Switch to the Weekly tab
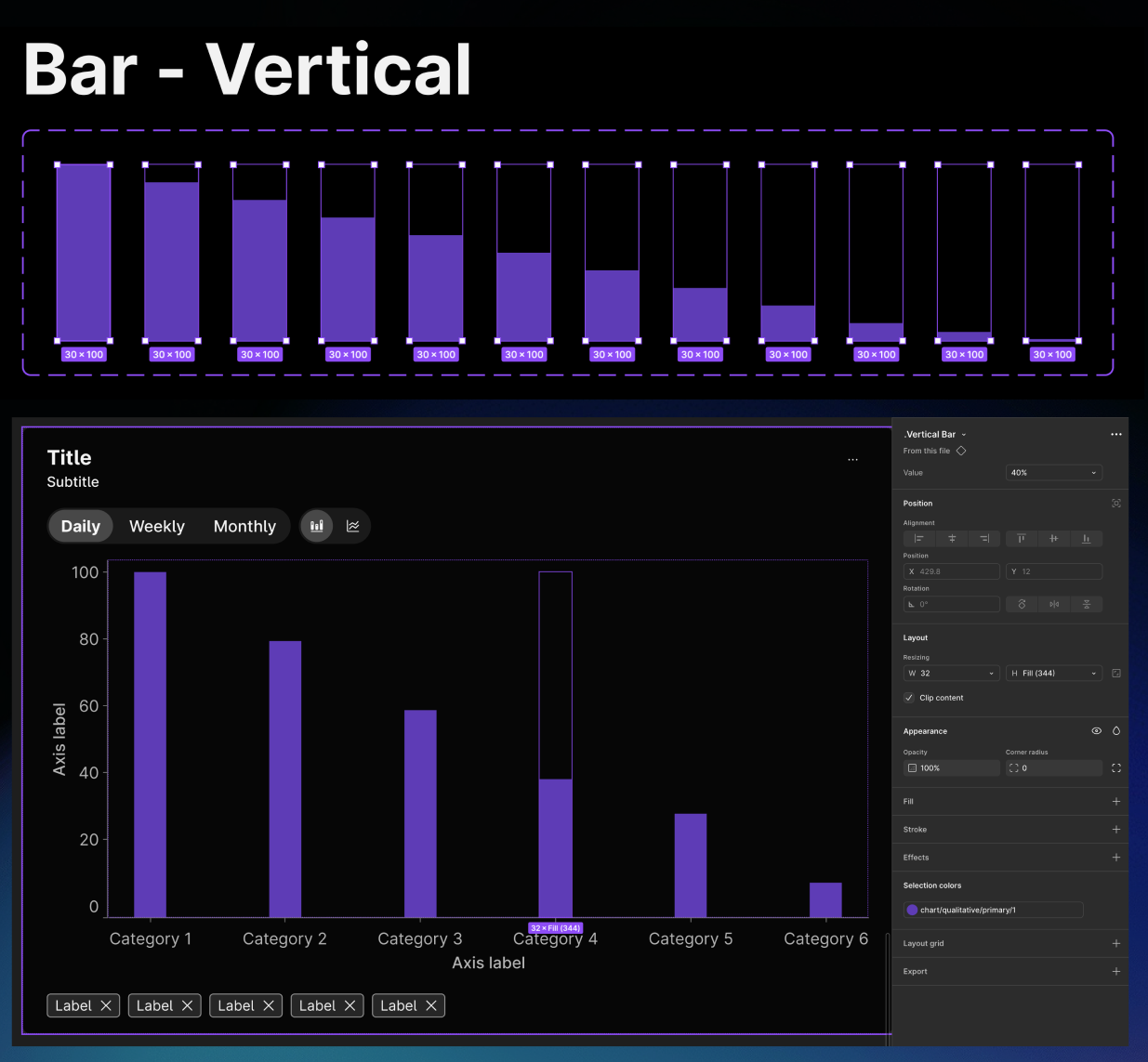Viewport: 1148px width, 1062px height. (x=156, y=526)
